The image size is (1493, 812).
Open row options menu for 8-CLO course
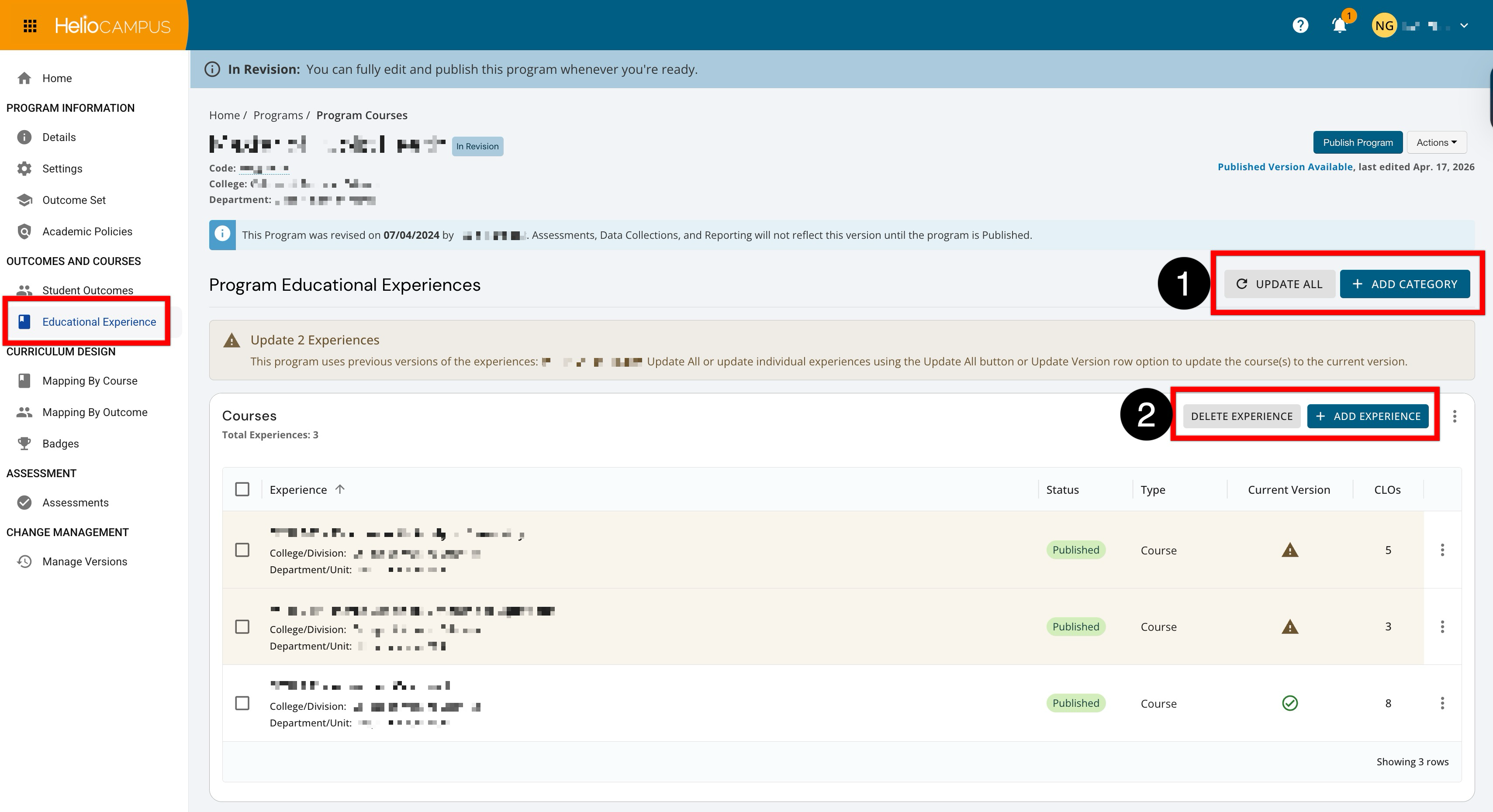tap(1442, 703)
